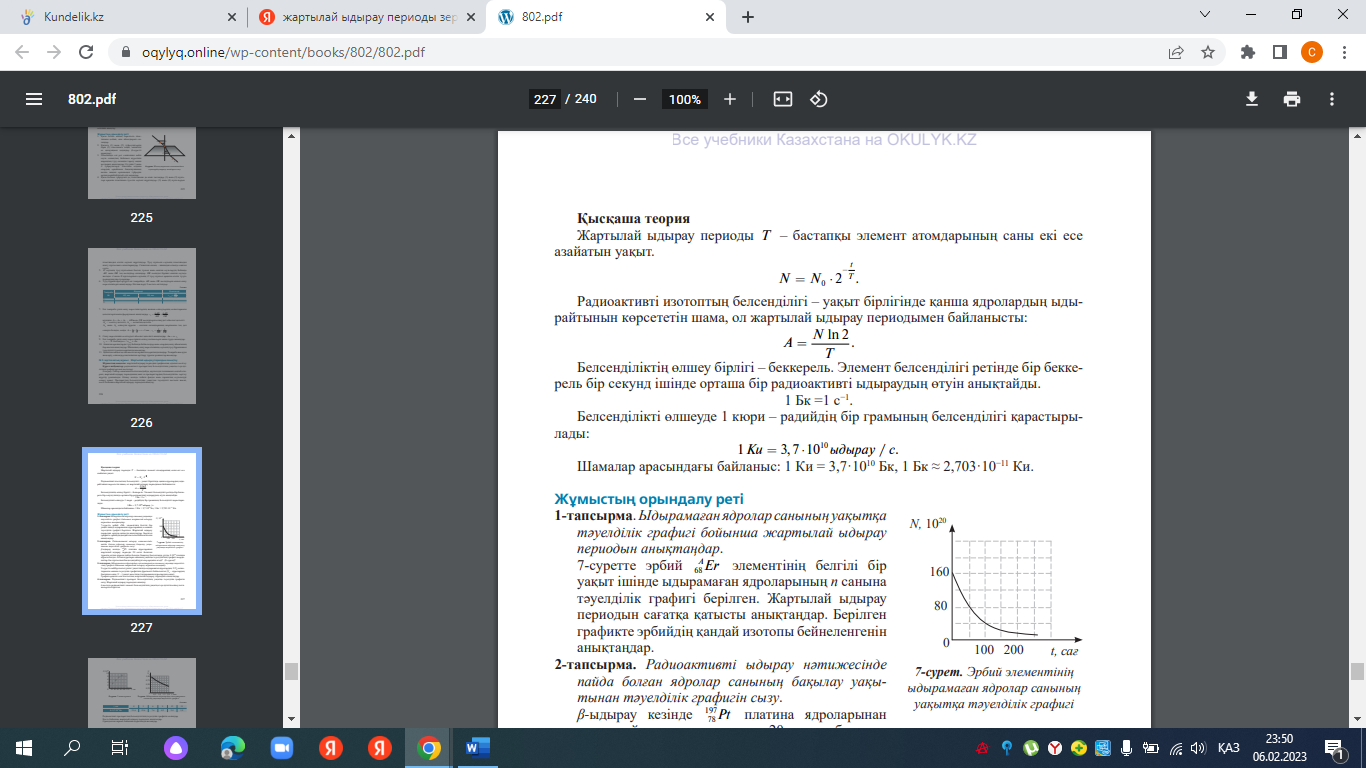Open page 226 thumbnail
The width and height of the screenshot is (1366, 768).
[x=141, y=326]
